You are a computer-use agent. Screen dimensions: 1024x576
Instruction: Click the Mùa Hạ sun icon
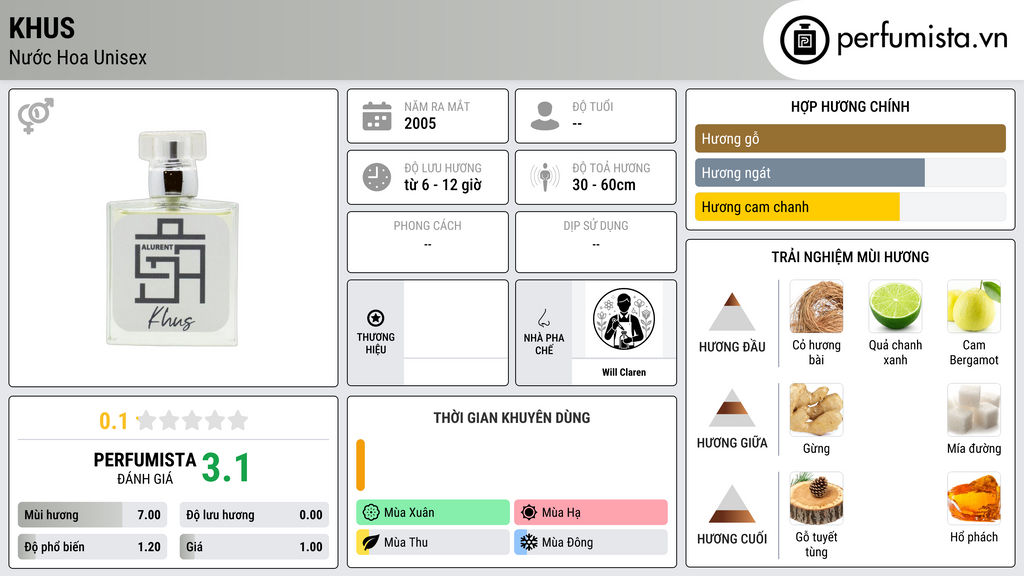click(529, 513)
